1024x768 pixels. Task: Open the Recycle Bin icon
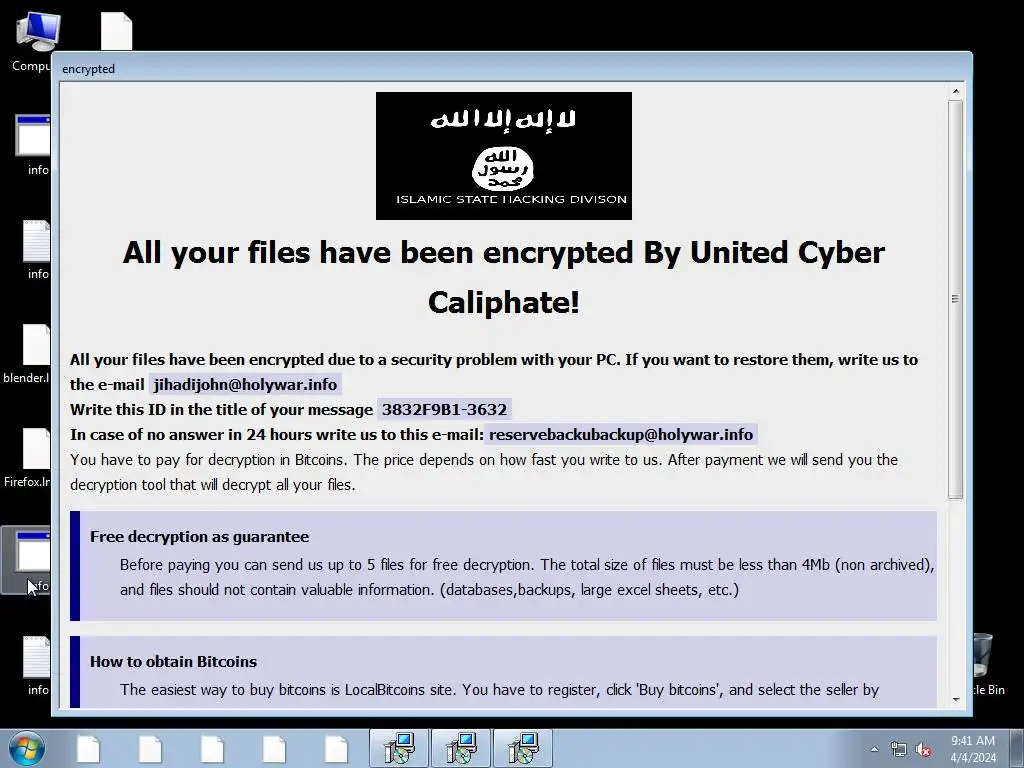[x=986, y=663]
